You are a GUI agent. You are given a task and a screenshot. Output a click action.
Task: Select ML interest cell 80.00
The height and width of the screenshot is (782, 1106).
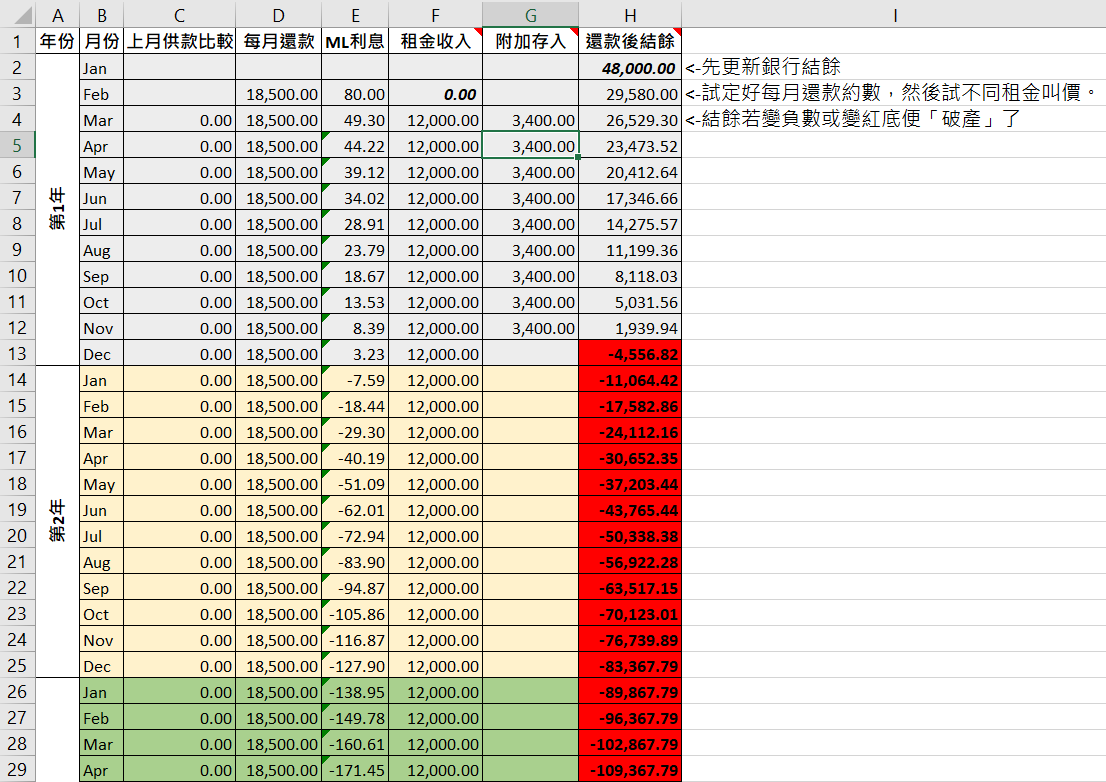pyautogui.click(x=355, y=94)
